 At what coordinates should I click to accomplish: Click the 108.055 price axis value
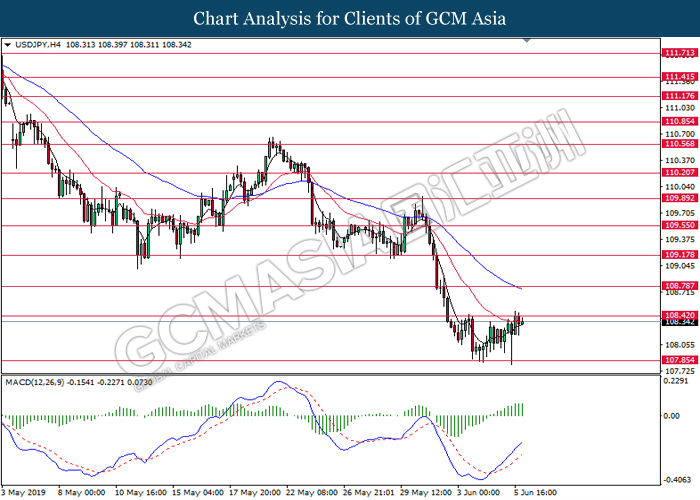(x=680, y=345)
